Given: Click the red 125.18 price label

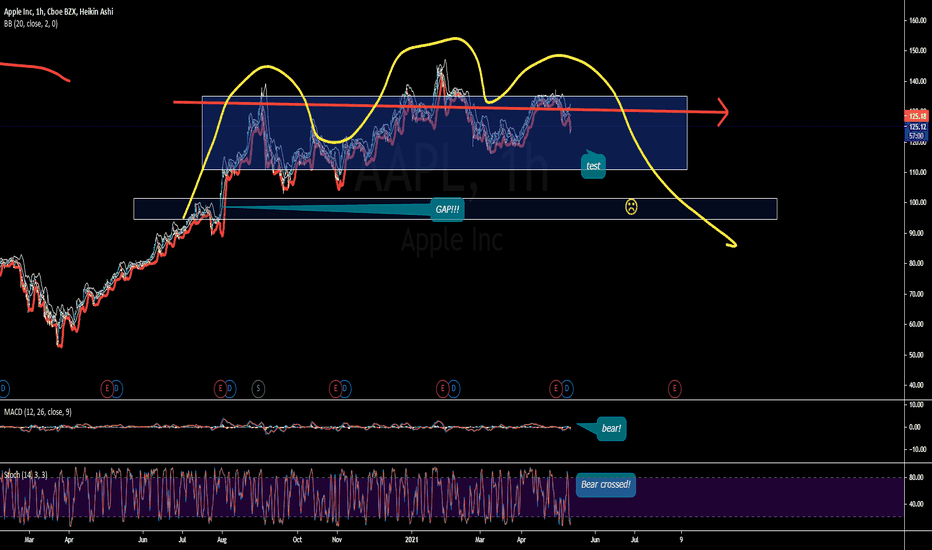Looking at the screenshot, I should [917, 116].
